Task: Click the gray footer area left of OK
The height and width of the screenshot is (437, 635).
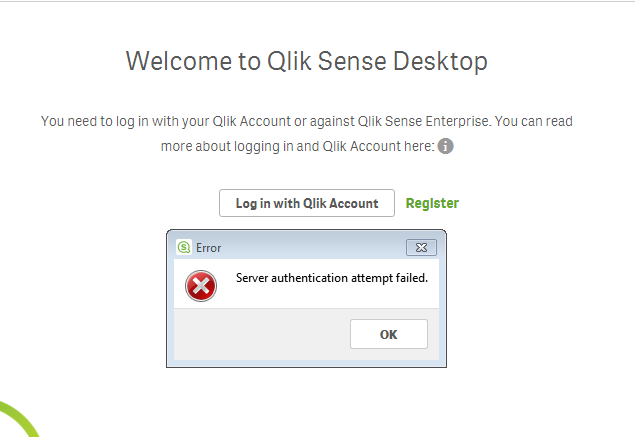Action: [x=260, y=334]
